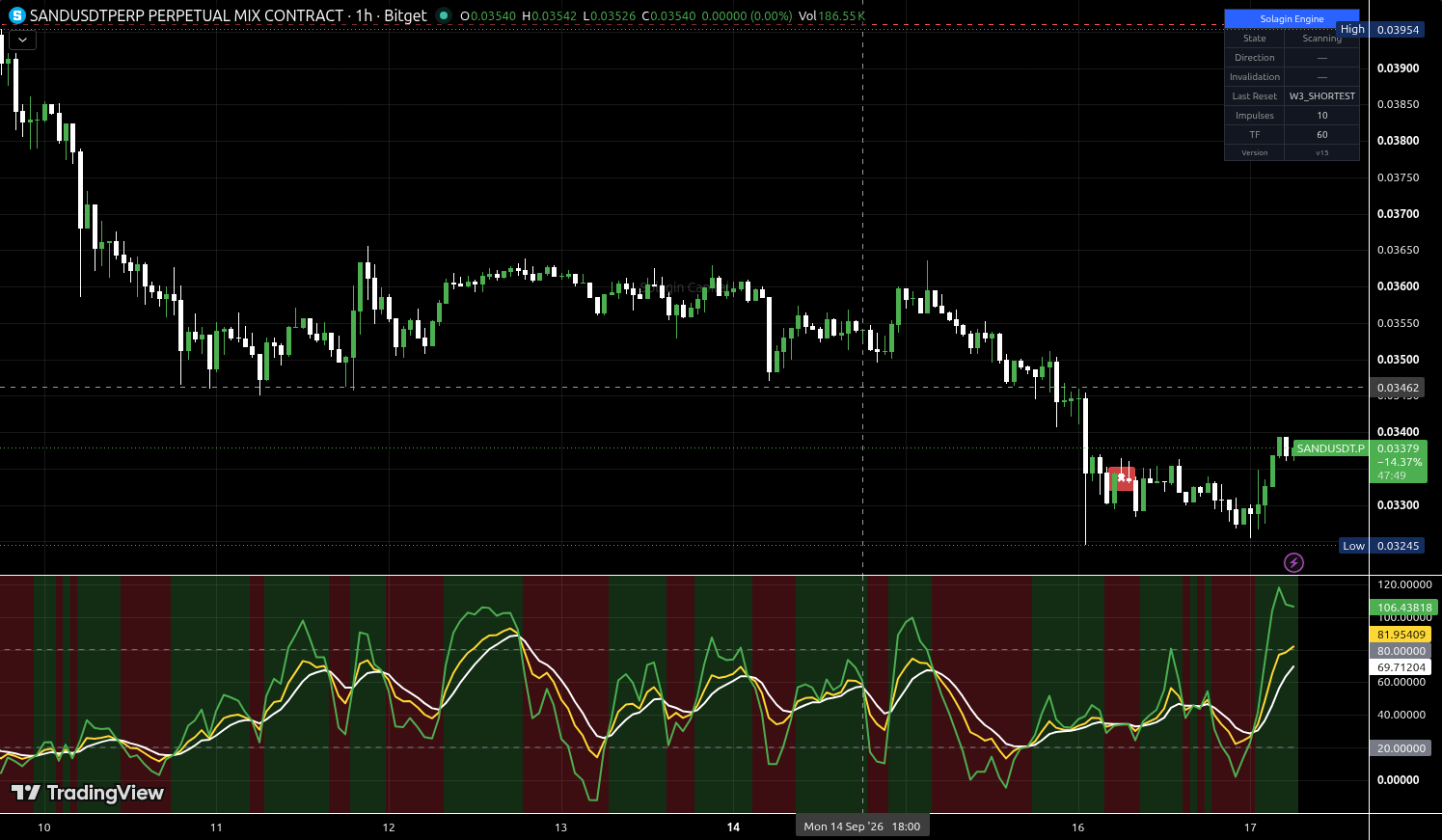The image size is (1442, 840).
Task: Click date 12 on the time axis
Action: point(389,827)
